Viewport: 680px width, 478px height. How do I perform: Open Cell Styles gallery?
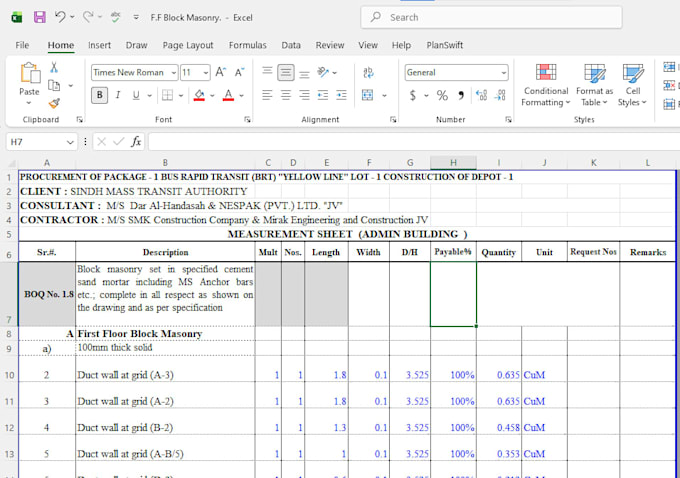pos(632,85)
